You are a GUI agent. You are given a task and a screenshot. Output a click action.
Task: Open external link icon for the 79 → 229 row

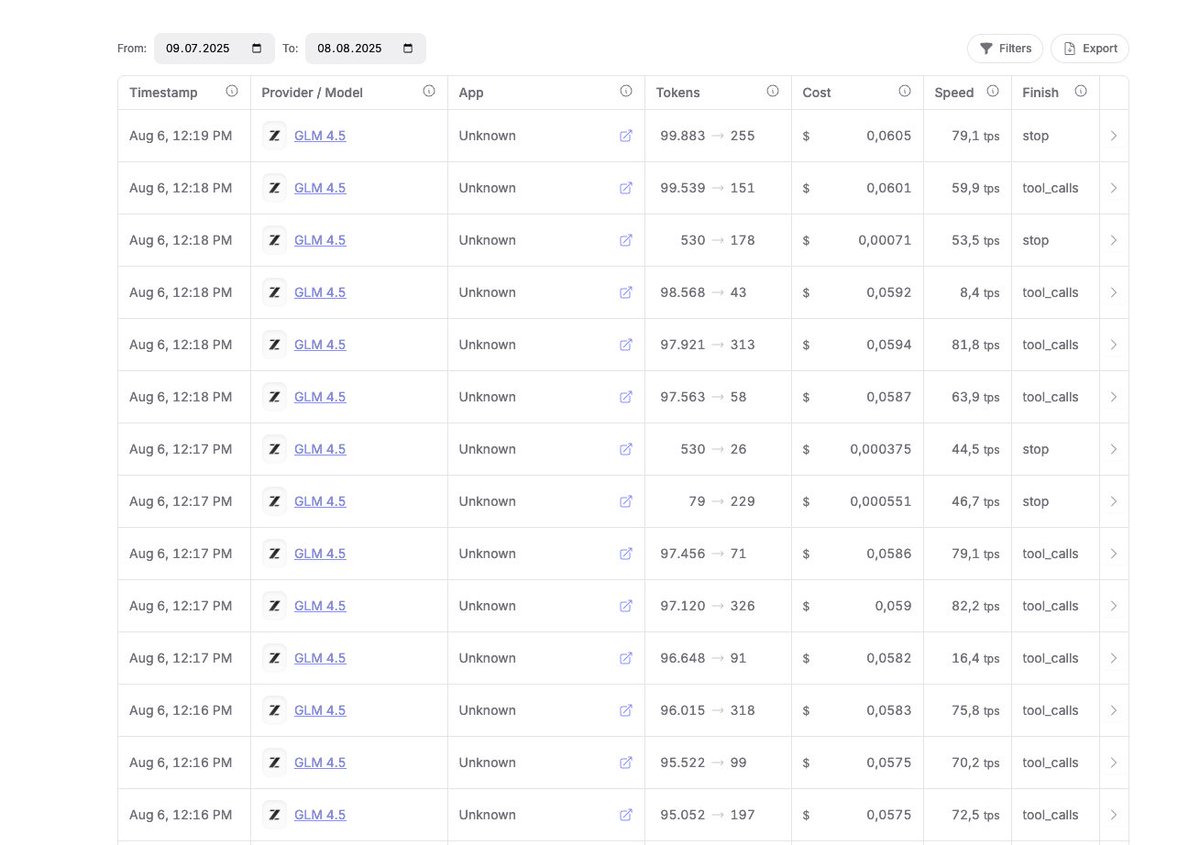(626, 501)
